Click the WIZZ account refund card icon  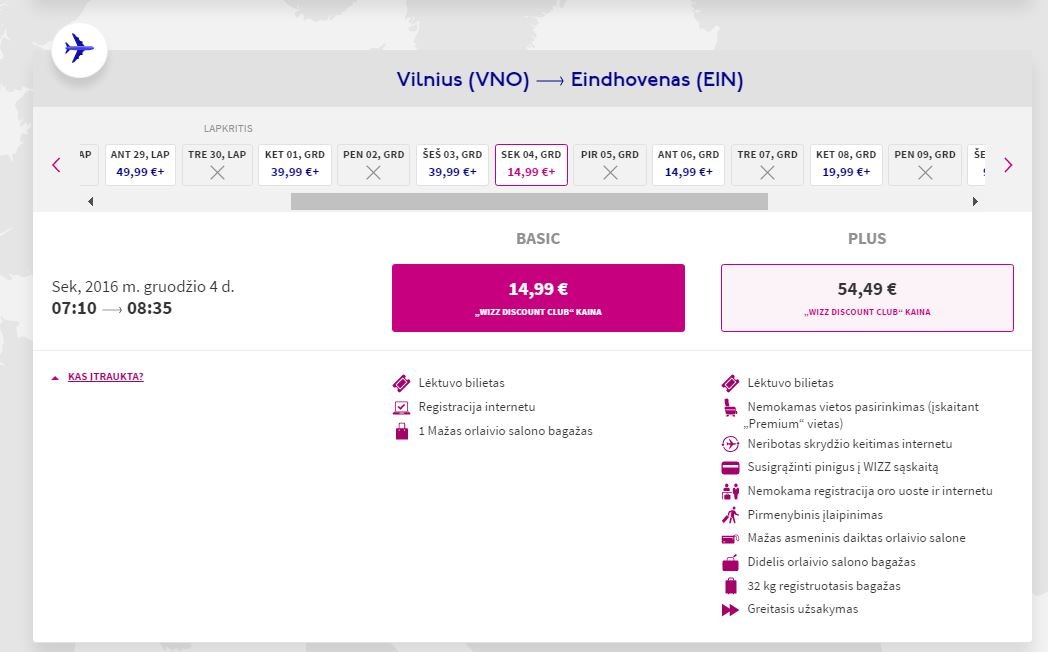731,468
